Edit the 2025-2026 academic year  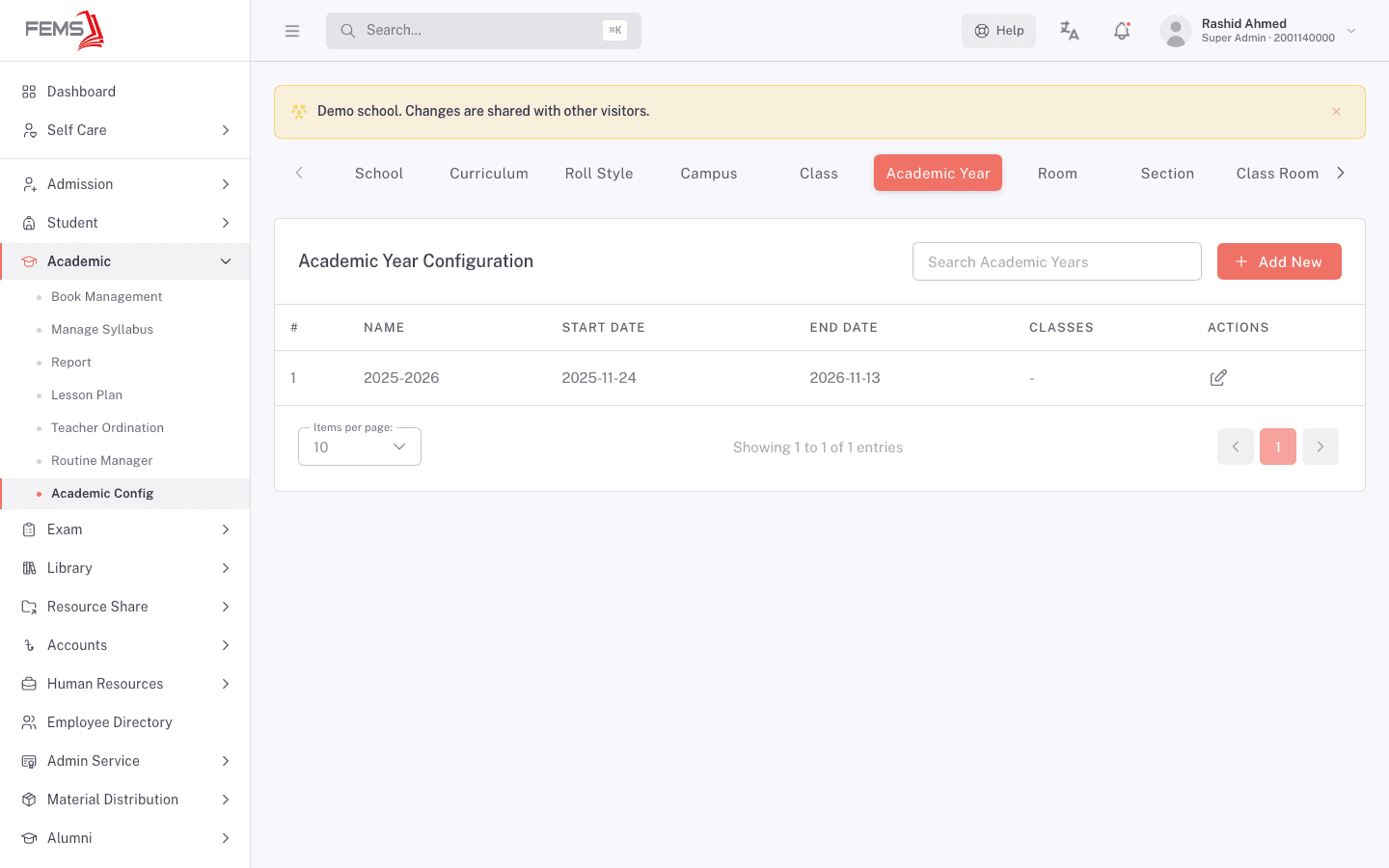pos(1218,378)
